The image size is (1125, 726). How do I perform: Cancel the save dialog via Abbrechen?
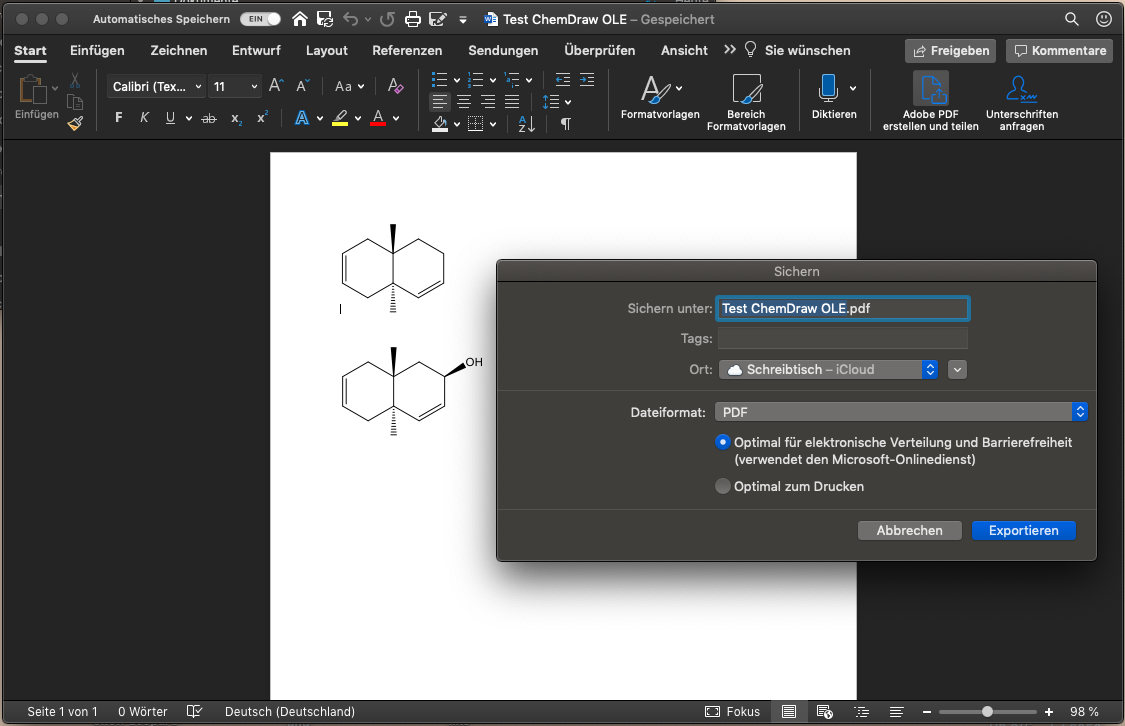(909, 530)
